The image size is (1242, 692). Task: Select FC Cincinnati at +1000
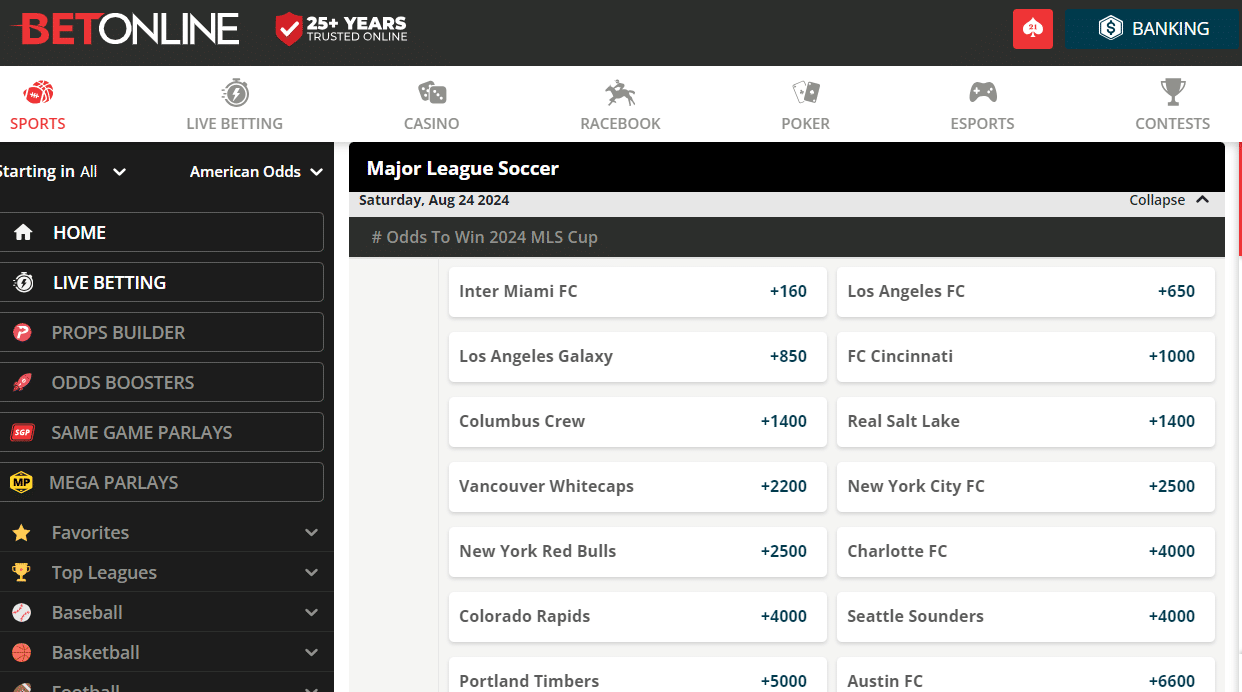point(1026,357)
